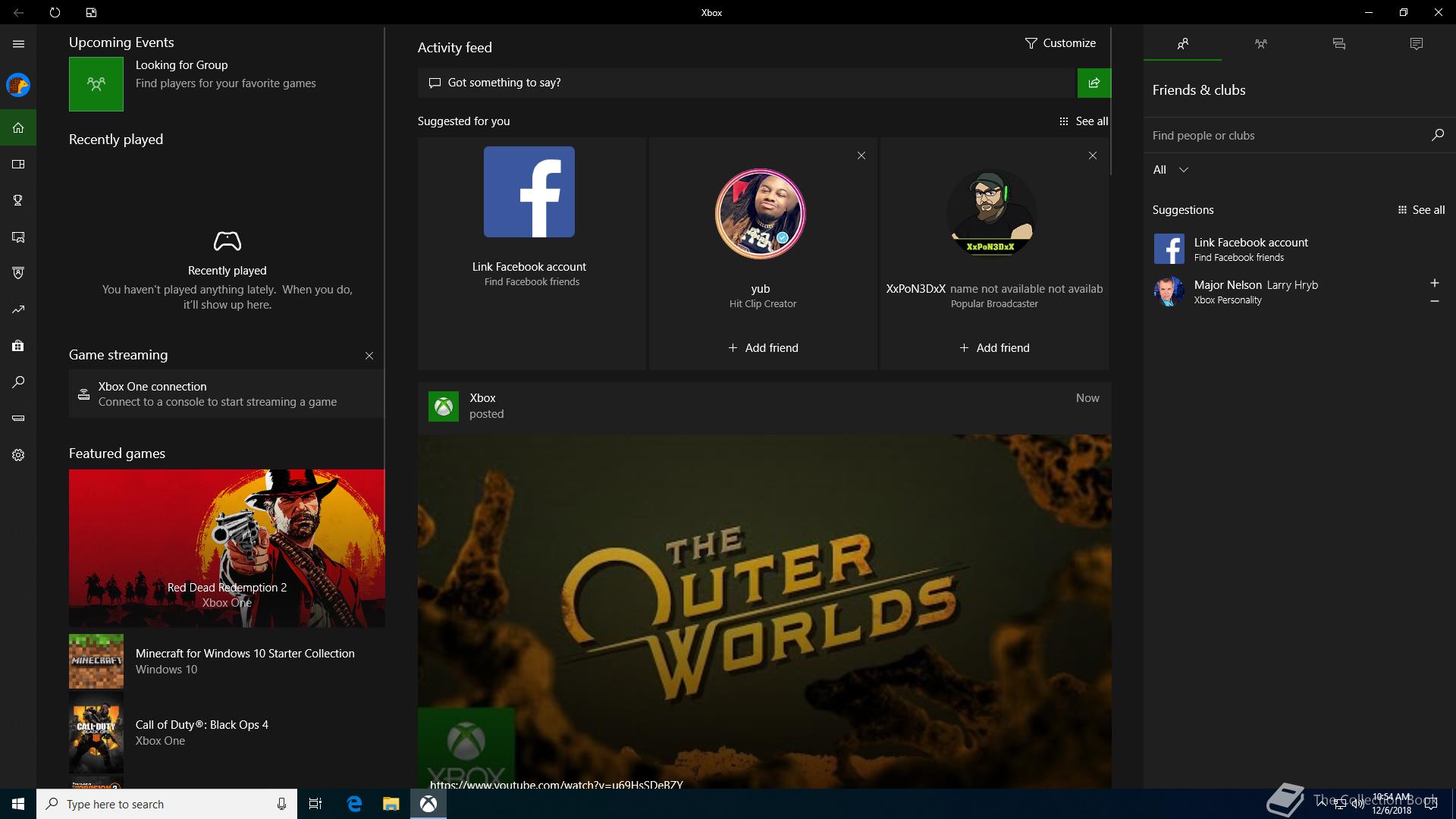1456x819 pixels.
Task: Click search icon in Find people field
Action: [1437, 135]
